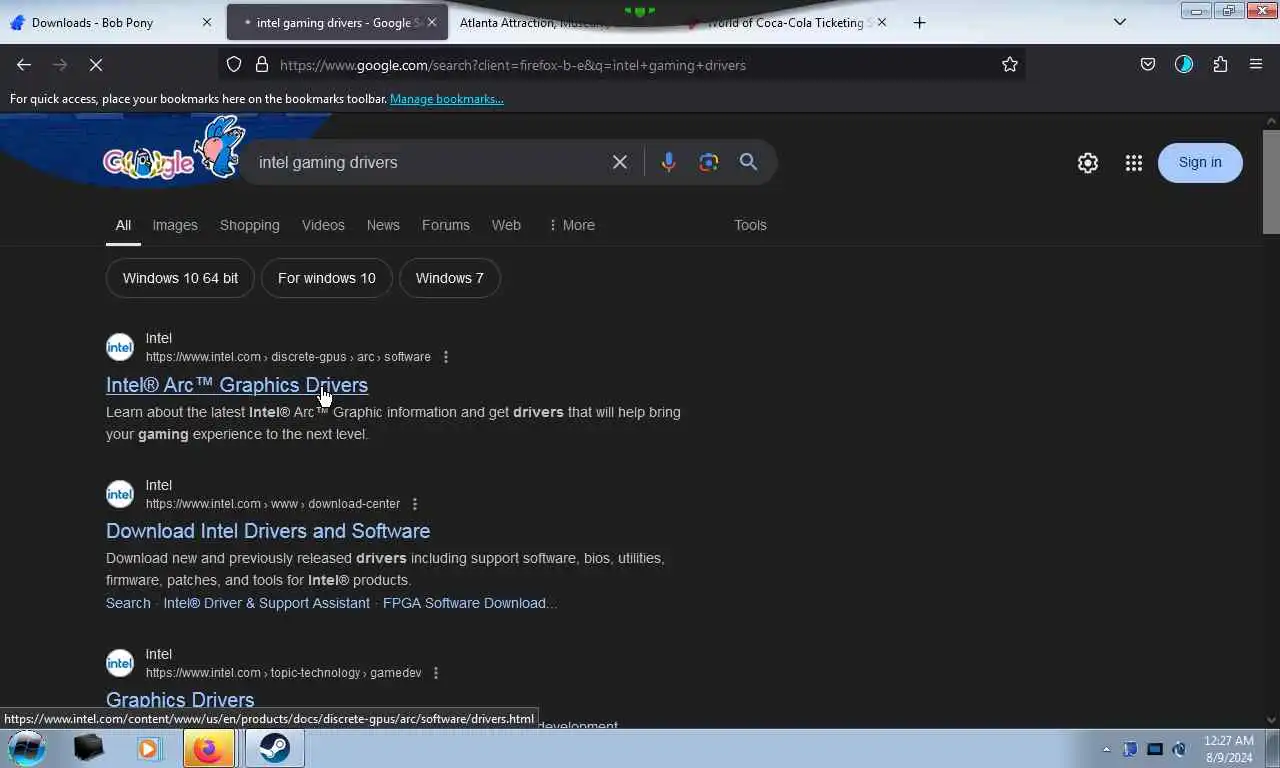Close the intel gaming drivers tab
1280x768 pixels.
click(432, 22)
